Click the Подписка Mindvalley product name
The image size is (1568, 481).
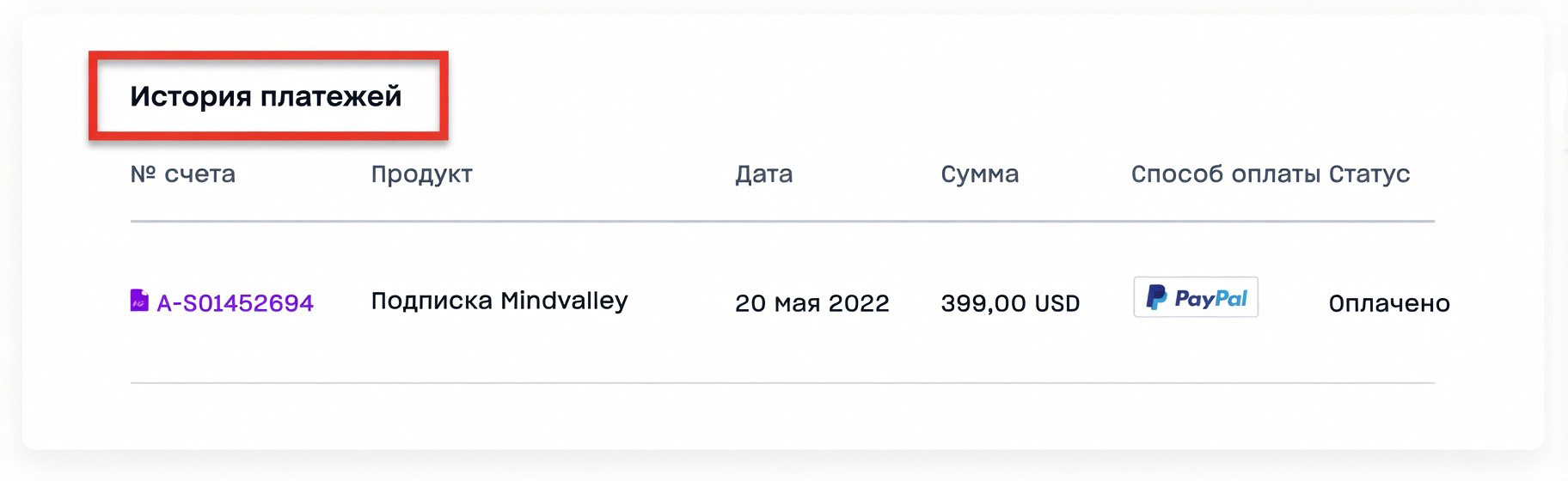[499, 301]
